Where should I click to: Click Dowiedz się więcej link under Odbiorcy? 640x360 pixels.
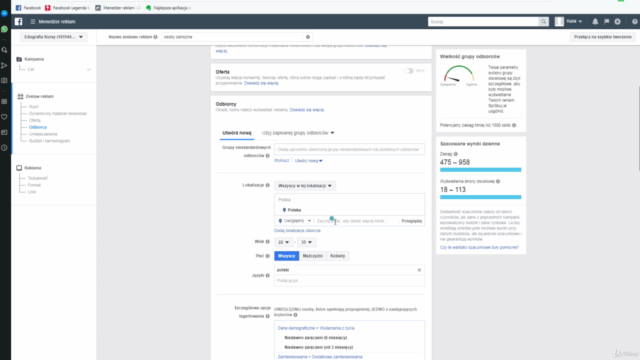click(x=307, y=110)
